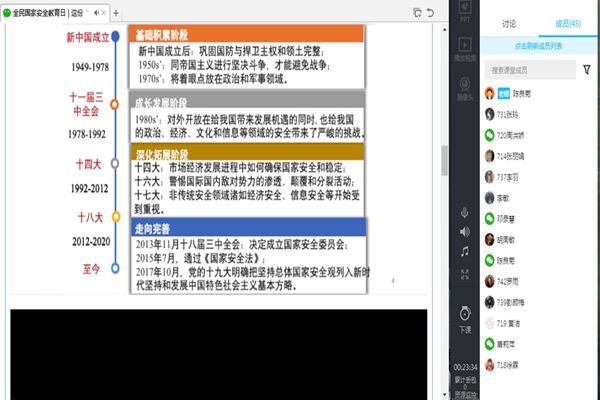Click the undo arrow icon at top
600x400 pixels.
coord(430,13)
